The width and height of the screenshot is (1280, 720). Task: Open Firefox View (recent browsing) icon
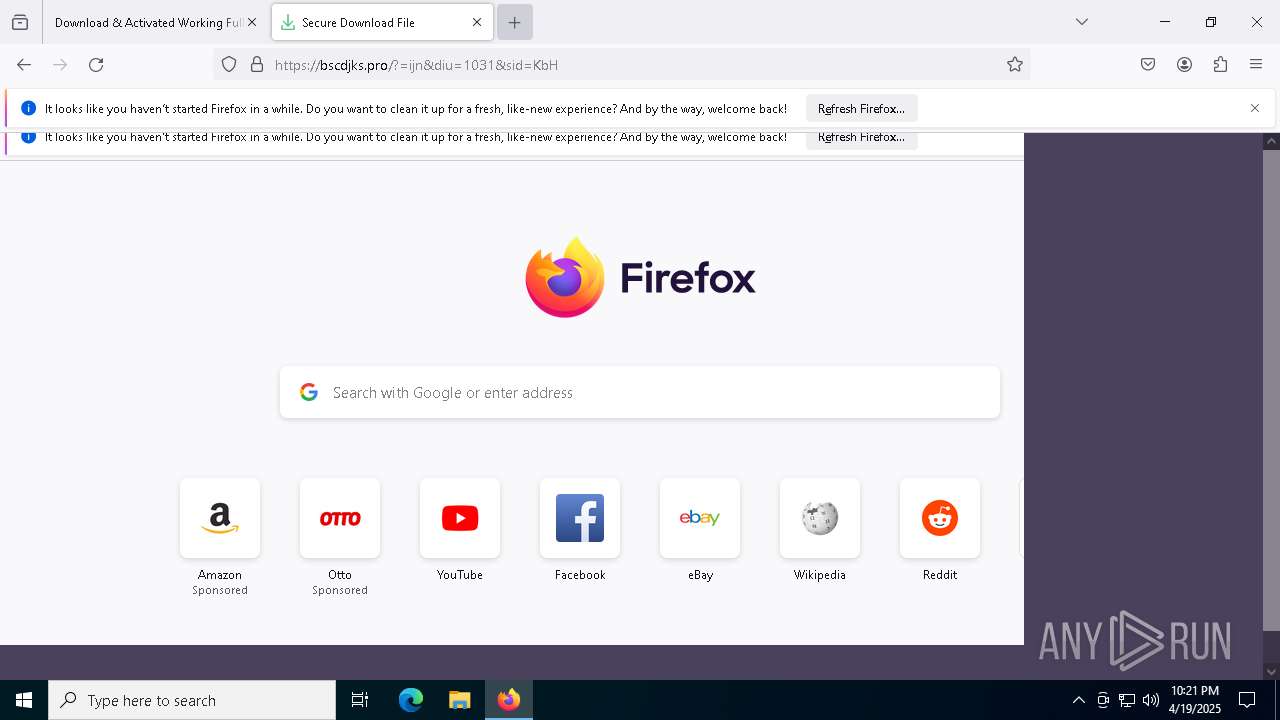click(x=20, y=22)
